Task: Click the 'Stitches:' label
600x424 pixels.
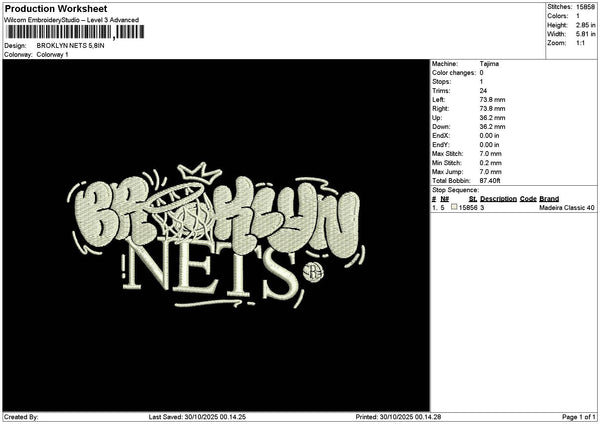Action: click(x=559, y=7)
